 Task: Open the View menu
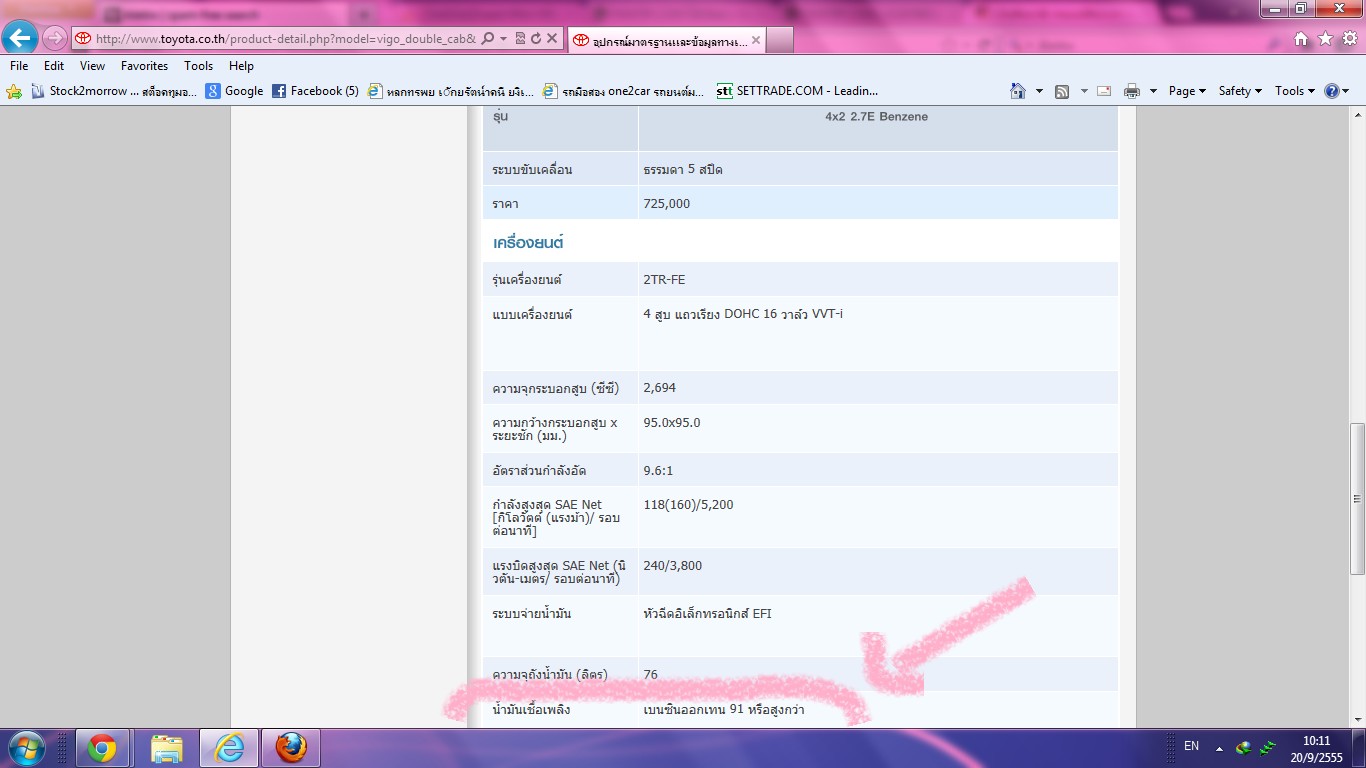coord(92,66)
